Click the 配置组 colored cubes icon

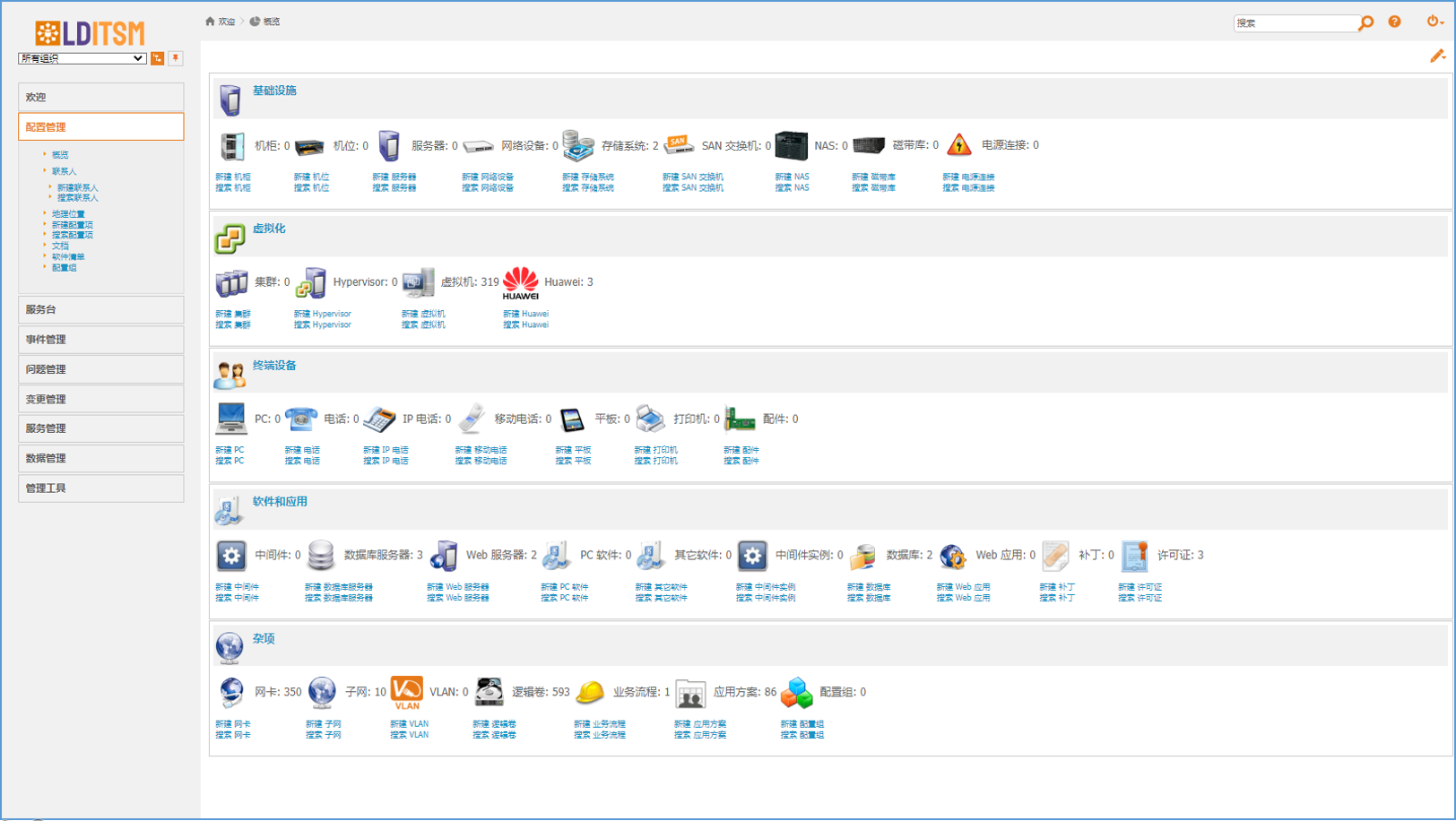(796, 693)
